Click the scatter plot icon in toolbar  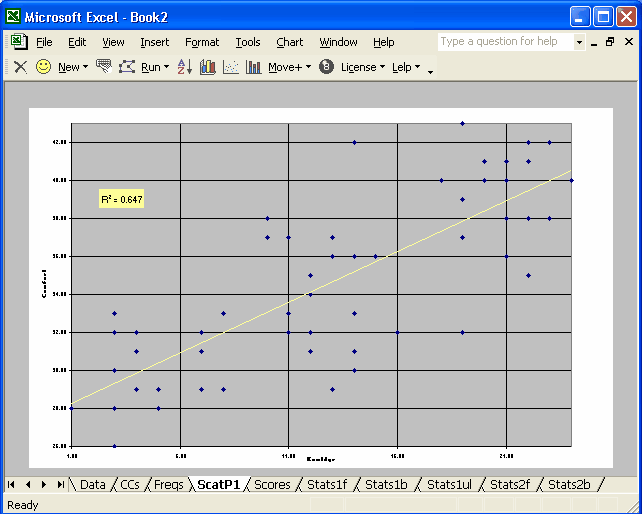click(231, 67)
